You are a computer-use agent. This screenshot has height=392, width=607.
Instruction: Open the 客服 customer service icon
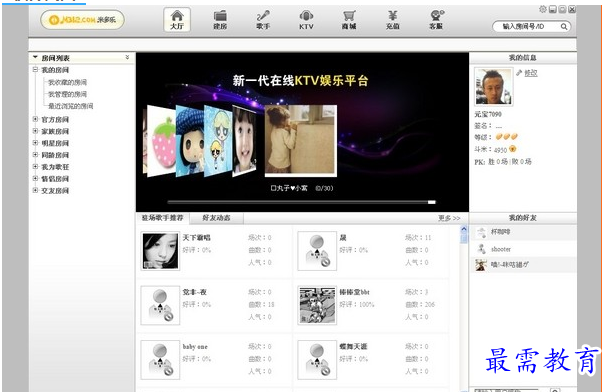(436, 20)
